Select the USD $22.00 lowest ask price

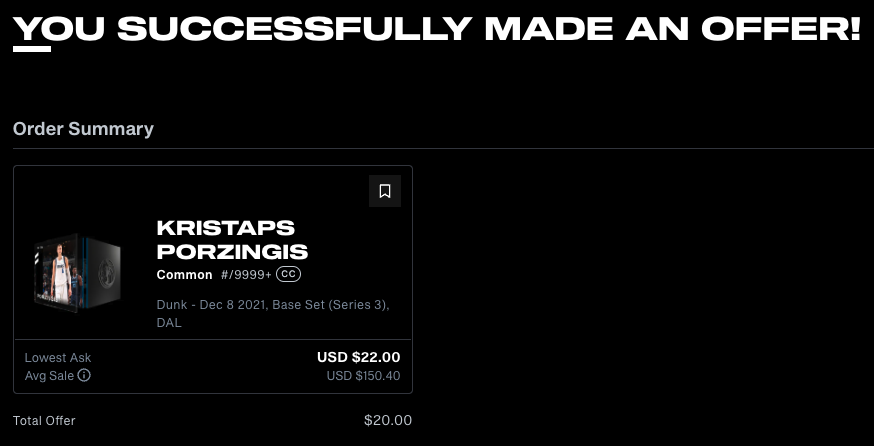(358, 357)
